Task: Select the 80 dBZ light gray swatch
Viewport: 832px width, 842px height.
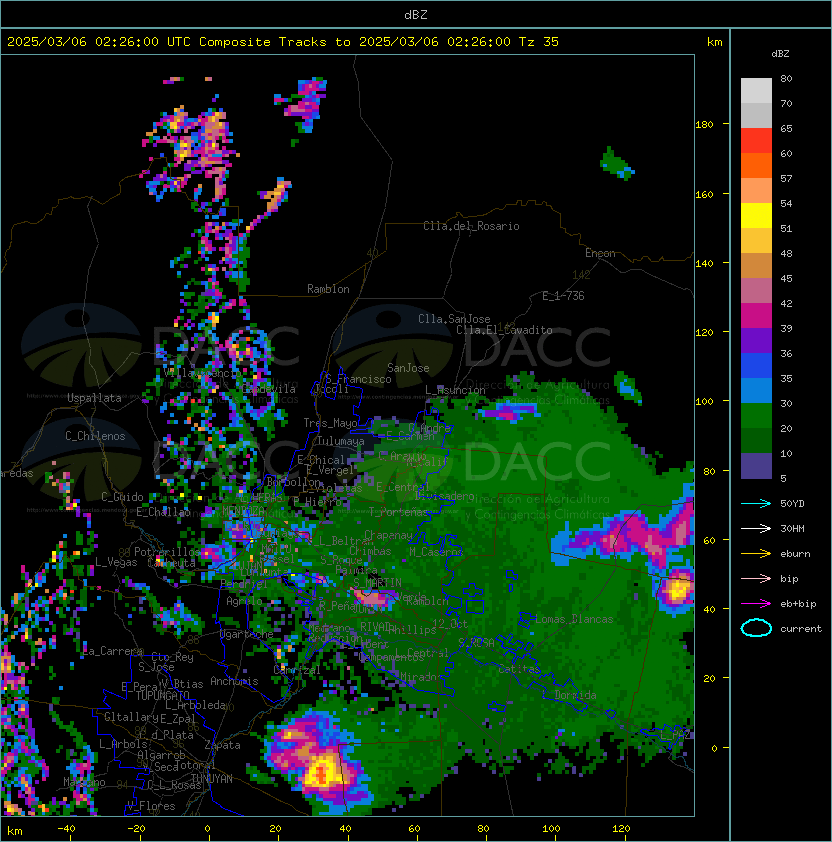Action: (756, 90)
